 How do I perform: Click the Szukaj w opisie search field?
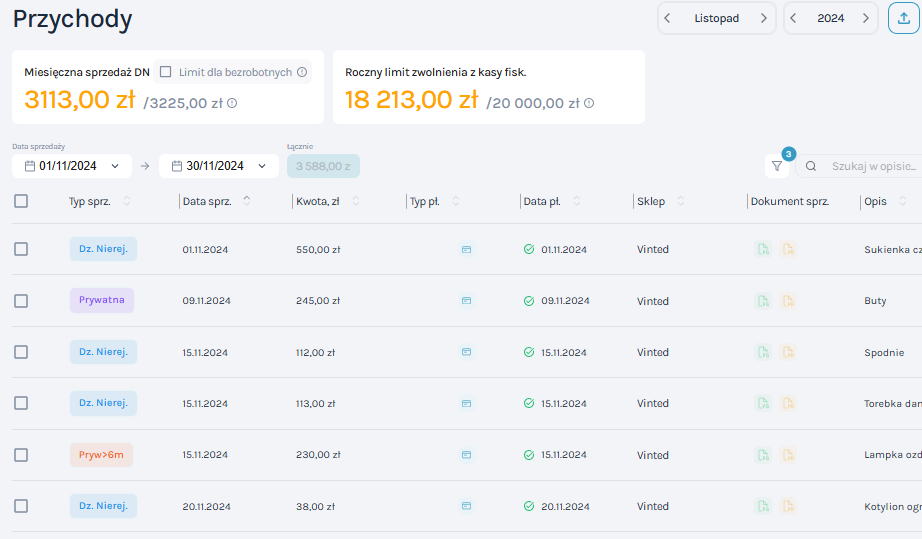point(870,166)
